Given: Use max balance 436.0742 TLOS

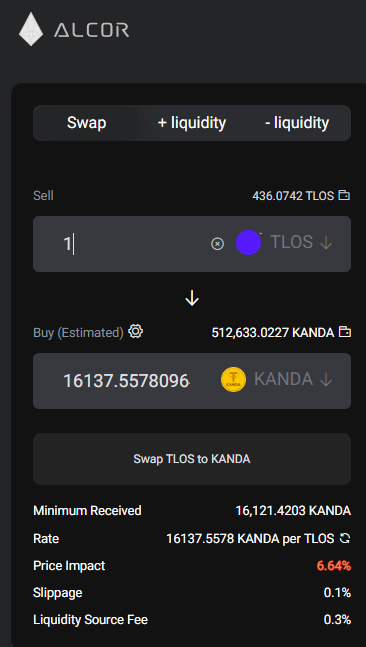Looking at the screenshot, I should click(293, 196).
